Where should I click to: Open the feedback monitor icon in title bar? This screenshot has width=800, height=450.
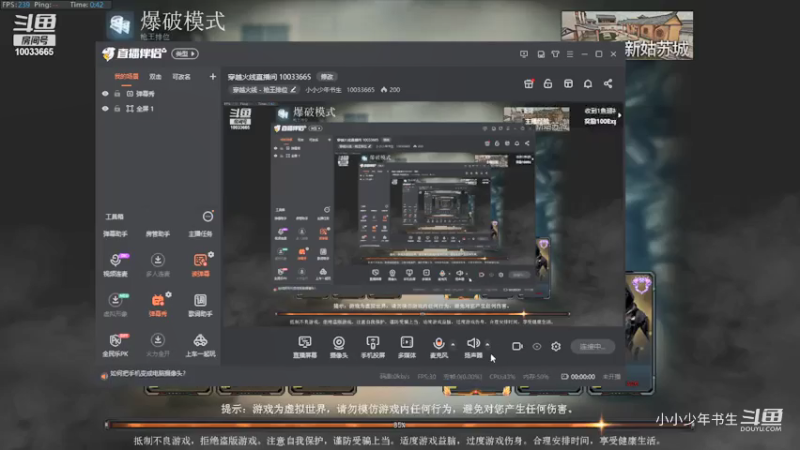(524, 54)
